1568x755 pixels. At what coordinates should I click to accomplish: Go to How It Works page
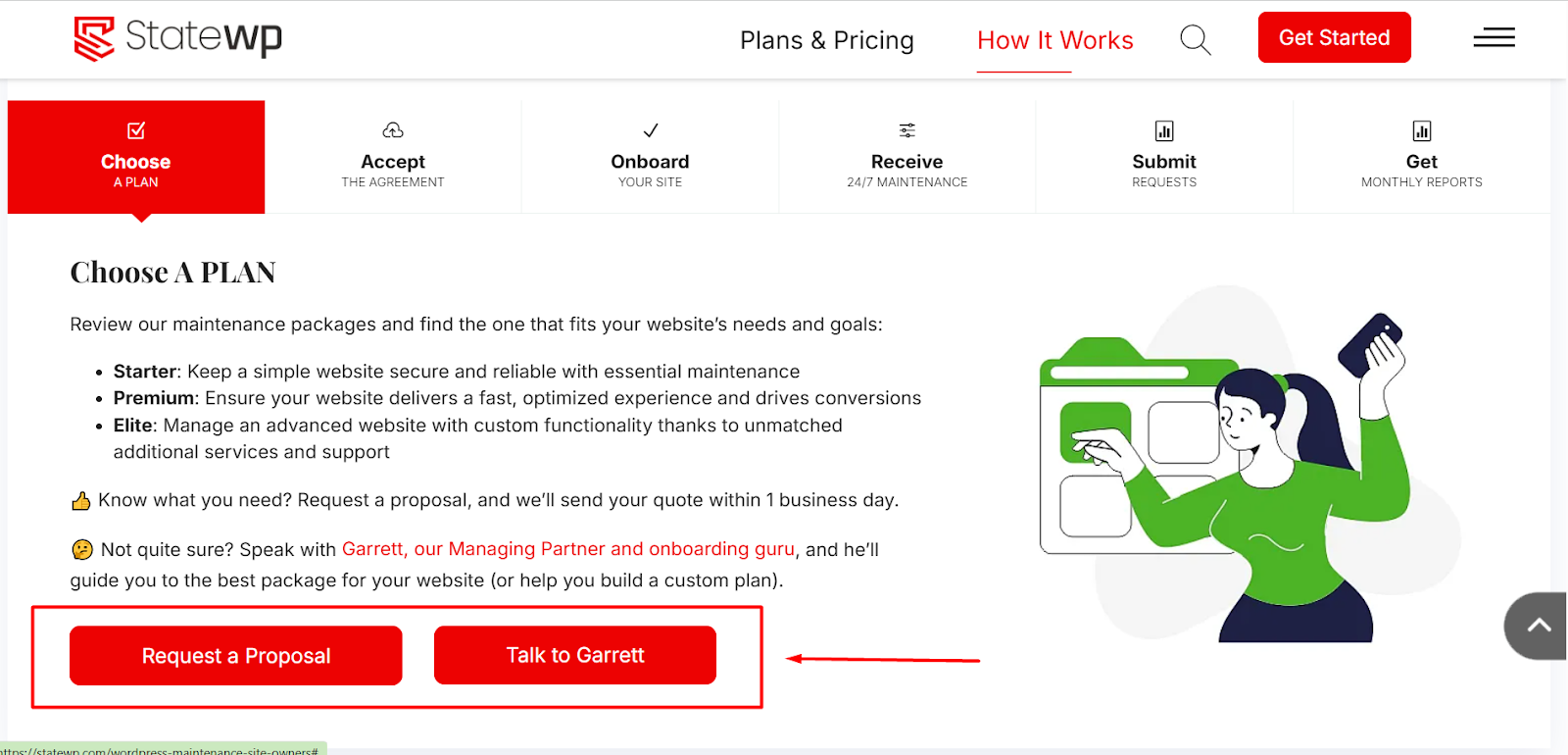point(1055,40)
